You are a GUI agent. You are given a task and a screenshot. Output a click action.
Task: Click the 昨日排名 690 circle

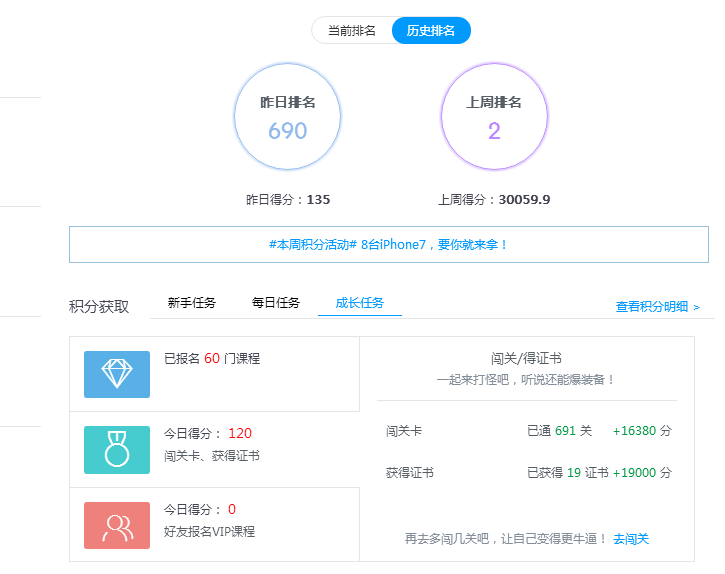pos(287,117)
